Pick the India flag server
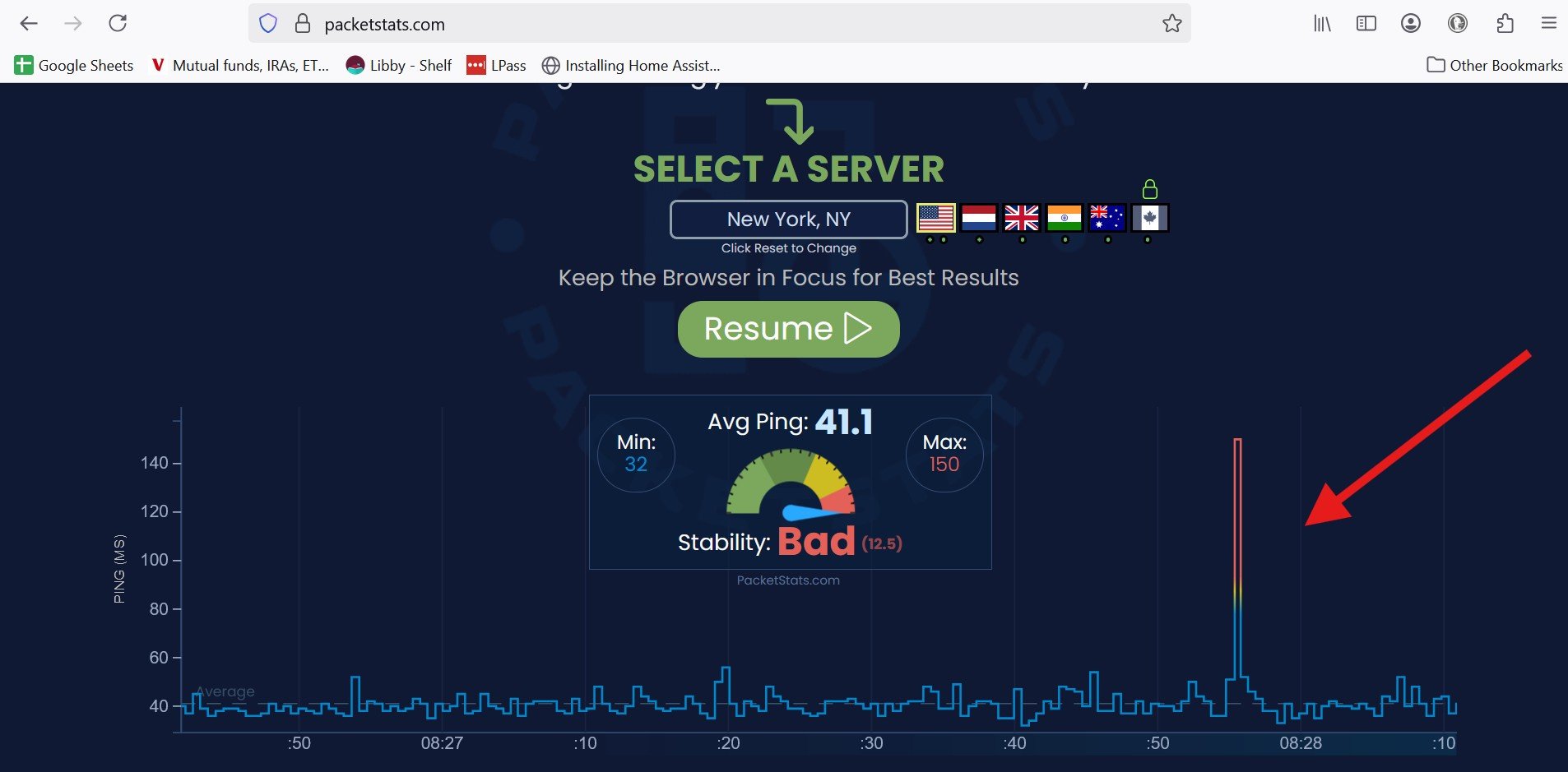Screen dimensions: 1568x772 coord(1065,218)
